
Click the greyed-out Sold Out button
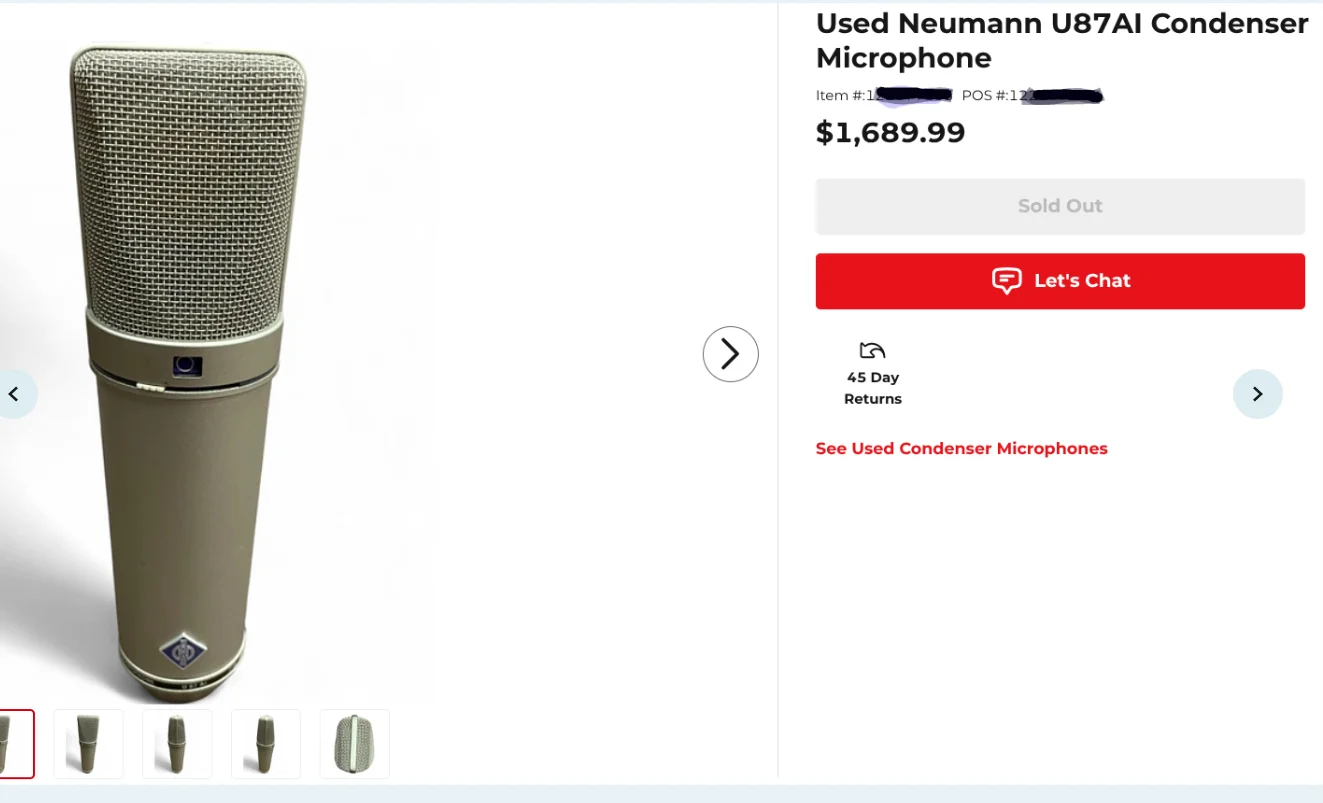click(1060, 206)
